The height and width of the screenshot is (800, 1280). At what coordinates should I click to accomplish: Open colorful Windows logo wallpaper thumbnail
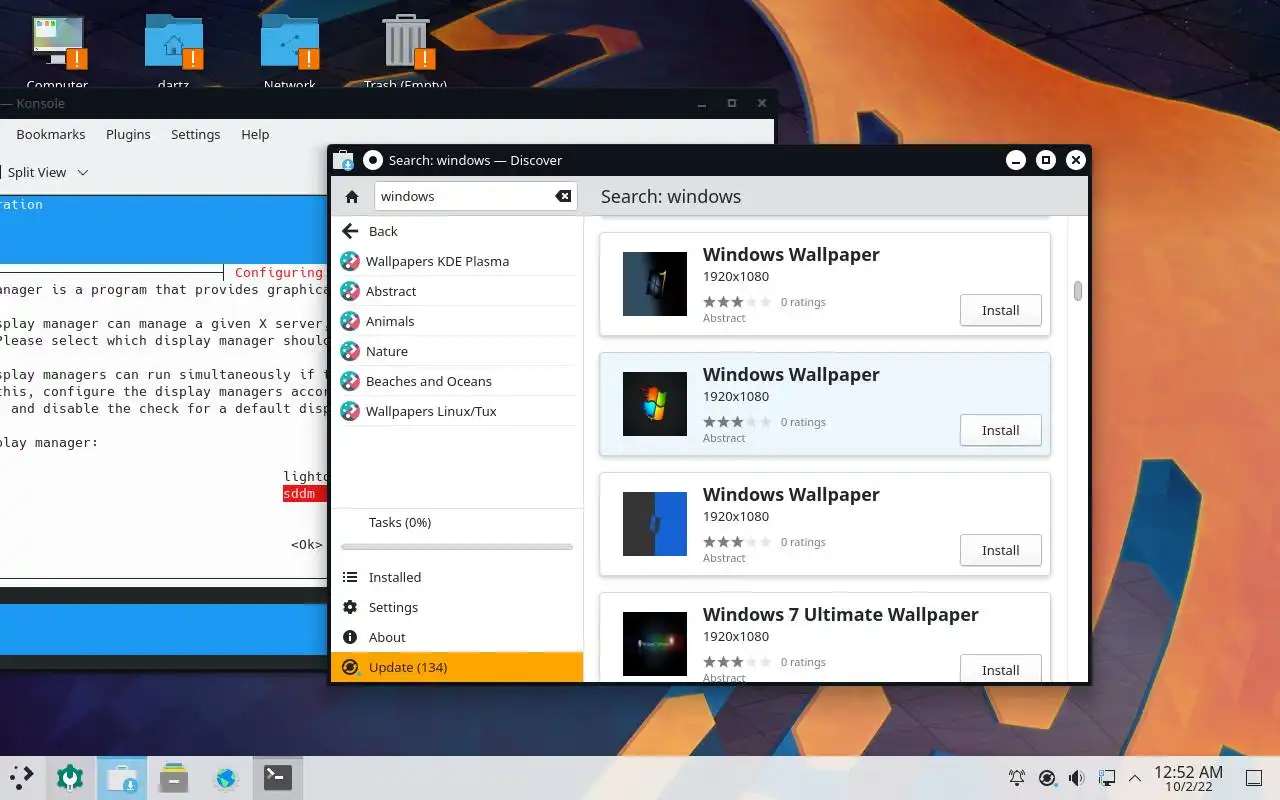point(655,404)
